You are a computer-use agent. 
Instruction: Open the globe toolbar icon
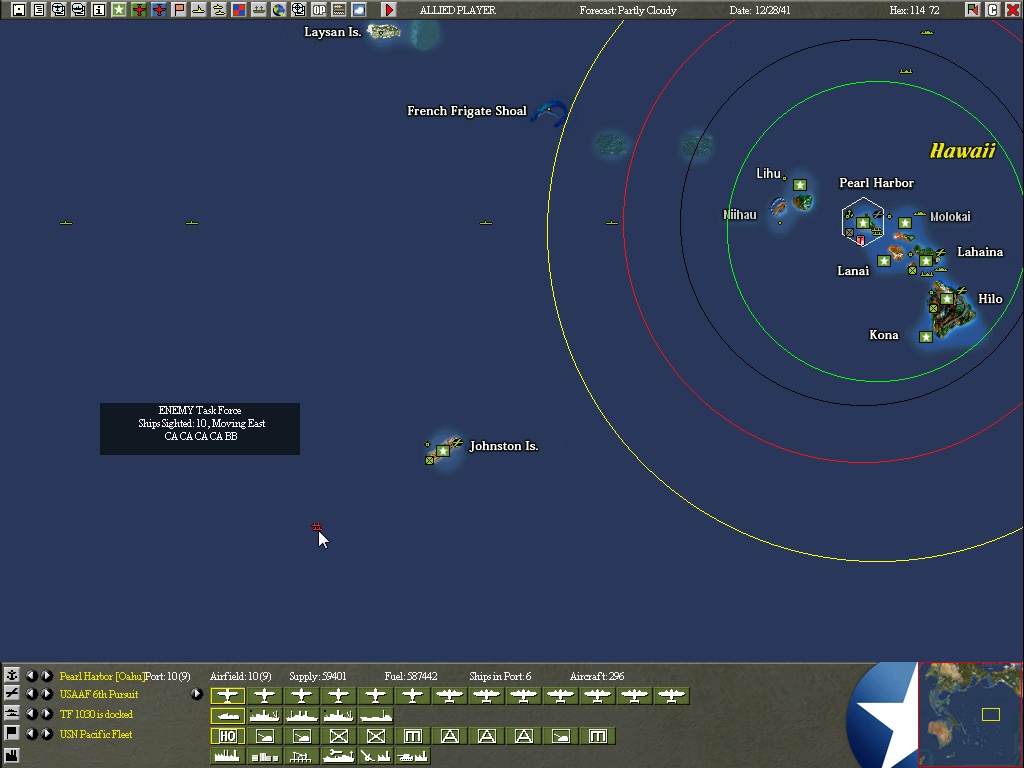pos(279,10)
